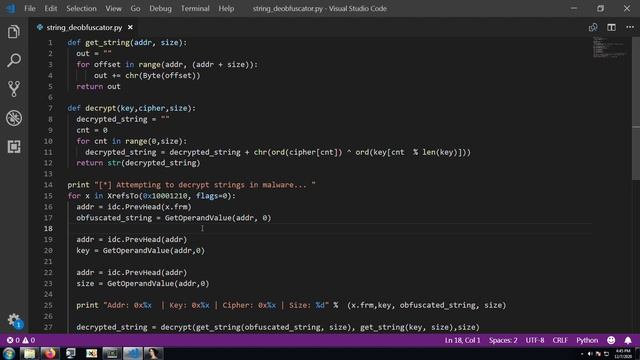Click the editor vertical scrollbar
Image resolution: width=640 pixels, height=360 pixels.
(x=636, y=108)
